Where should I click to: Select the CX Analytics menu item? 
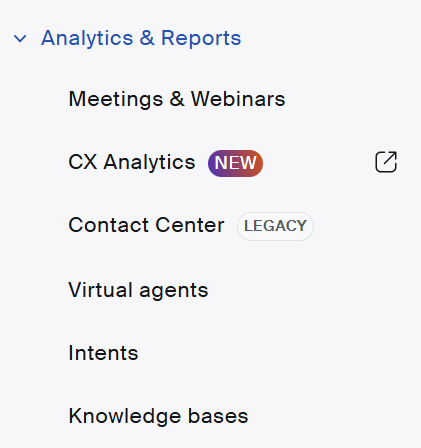(x=132, y=162)
